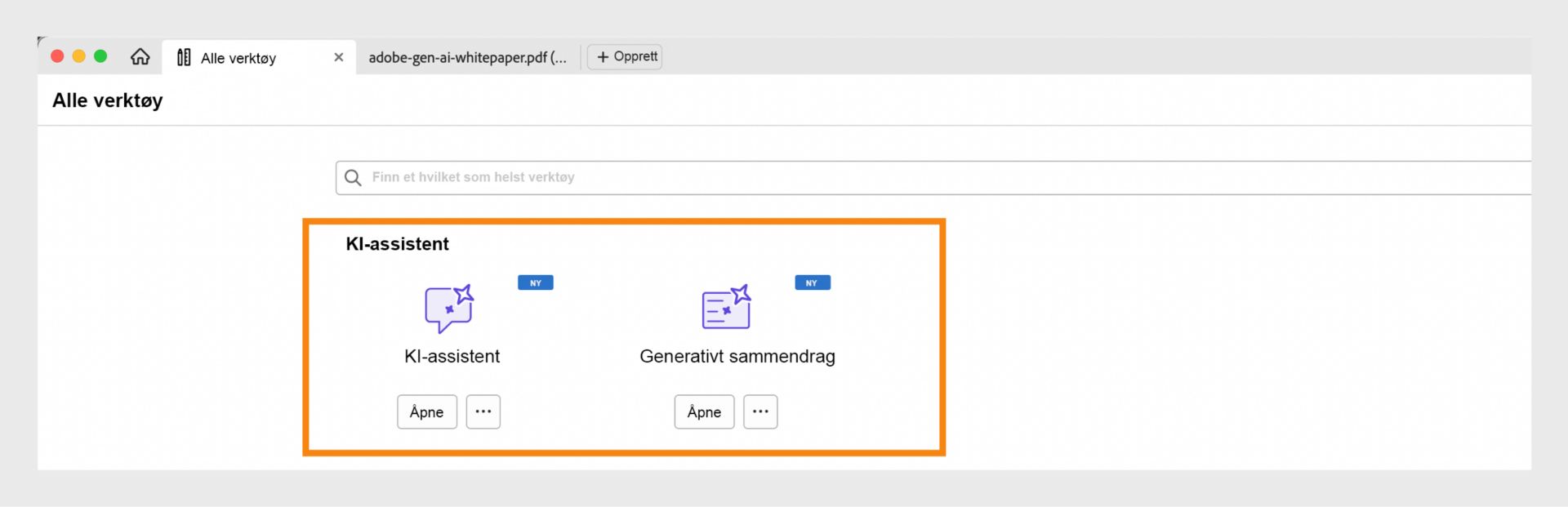Image resolution: width=1568 pixels, height=507 pixels.
Task: Click the plus icon in Opprett button
Action: click(x=603, y=56)
